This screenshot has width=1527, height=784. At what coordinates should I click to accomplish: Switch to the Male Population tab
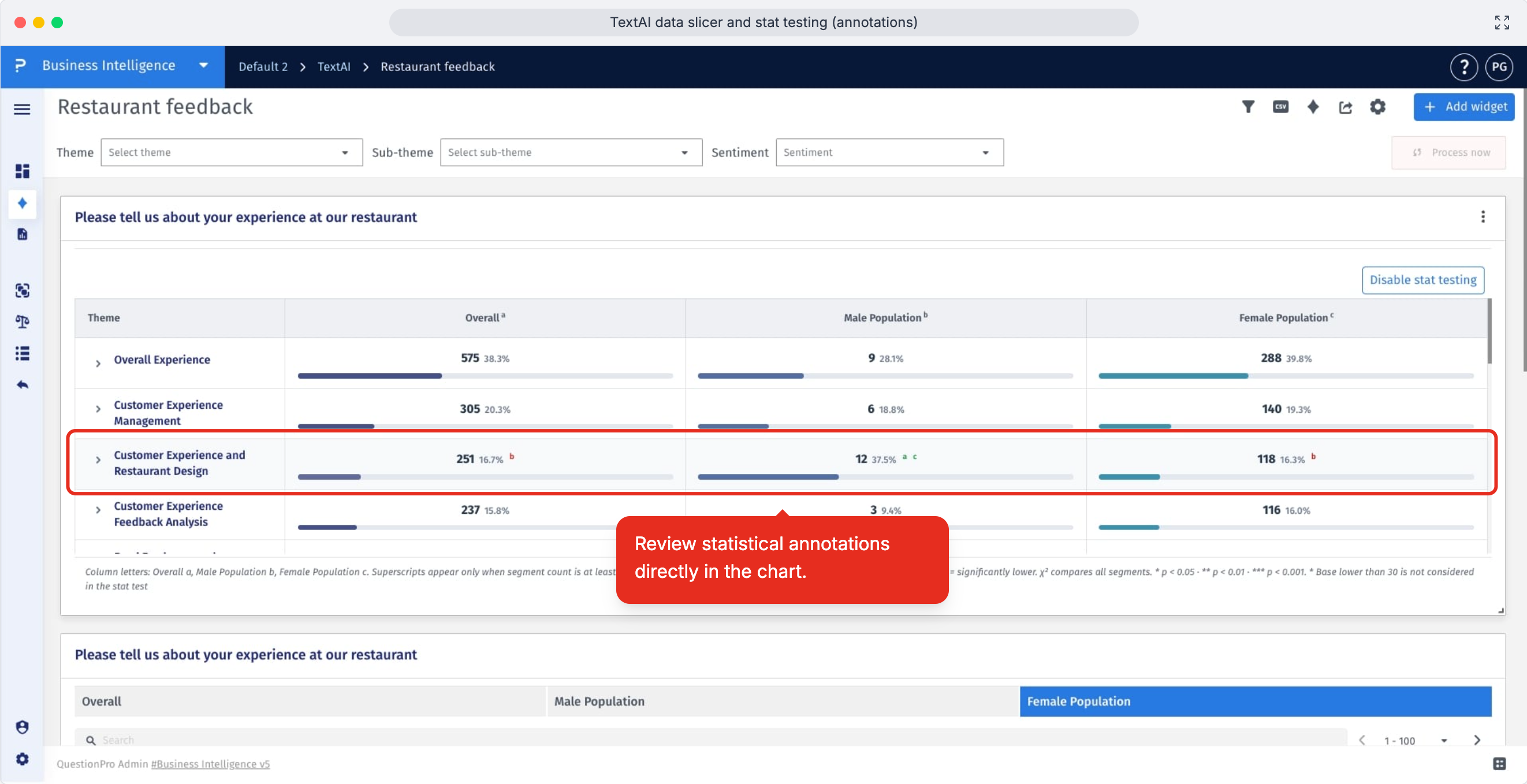point(782,701)
